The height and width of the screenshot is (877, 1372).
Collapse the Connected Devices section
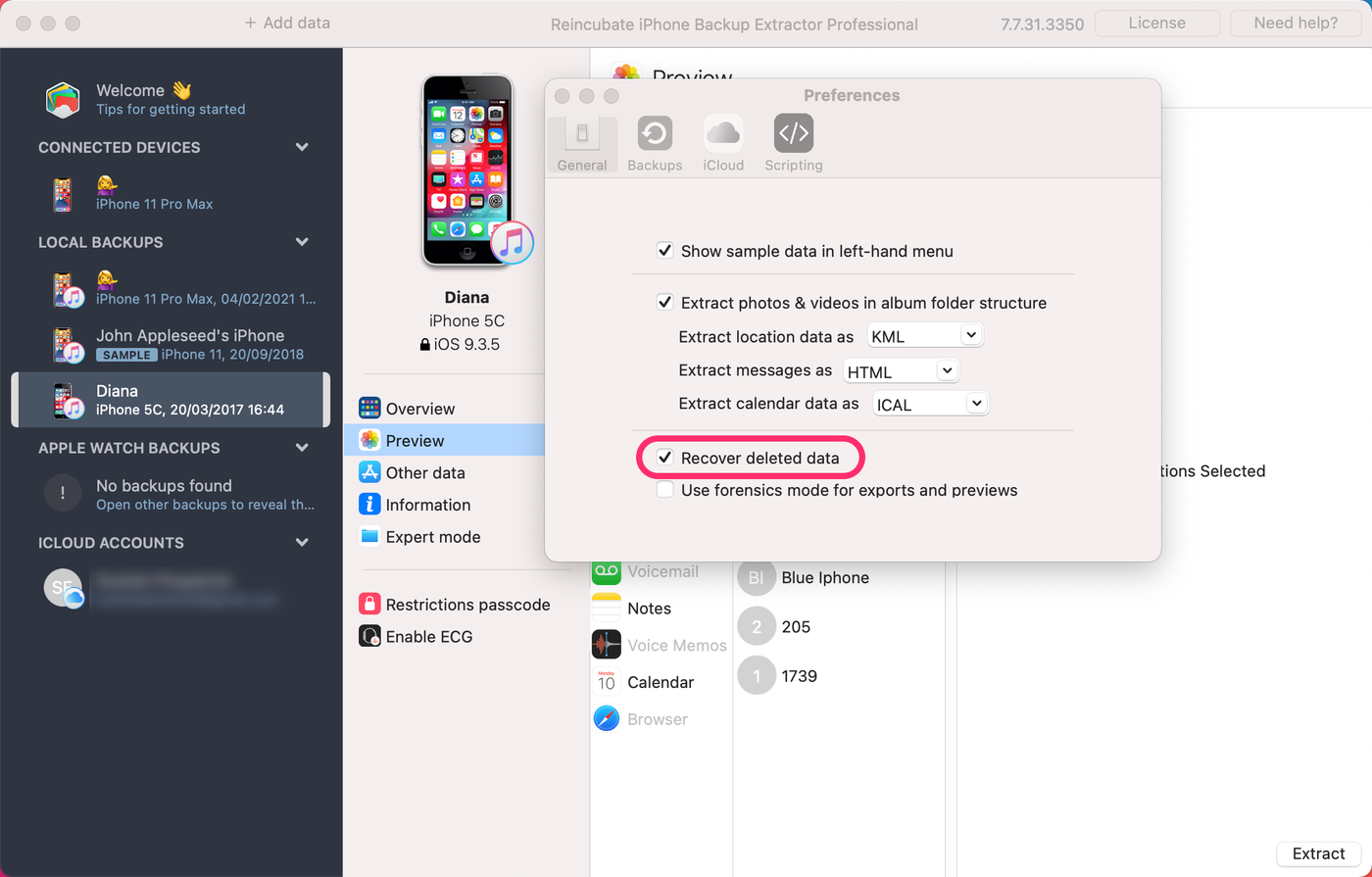click(302, 147)
